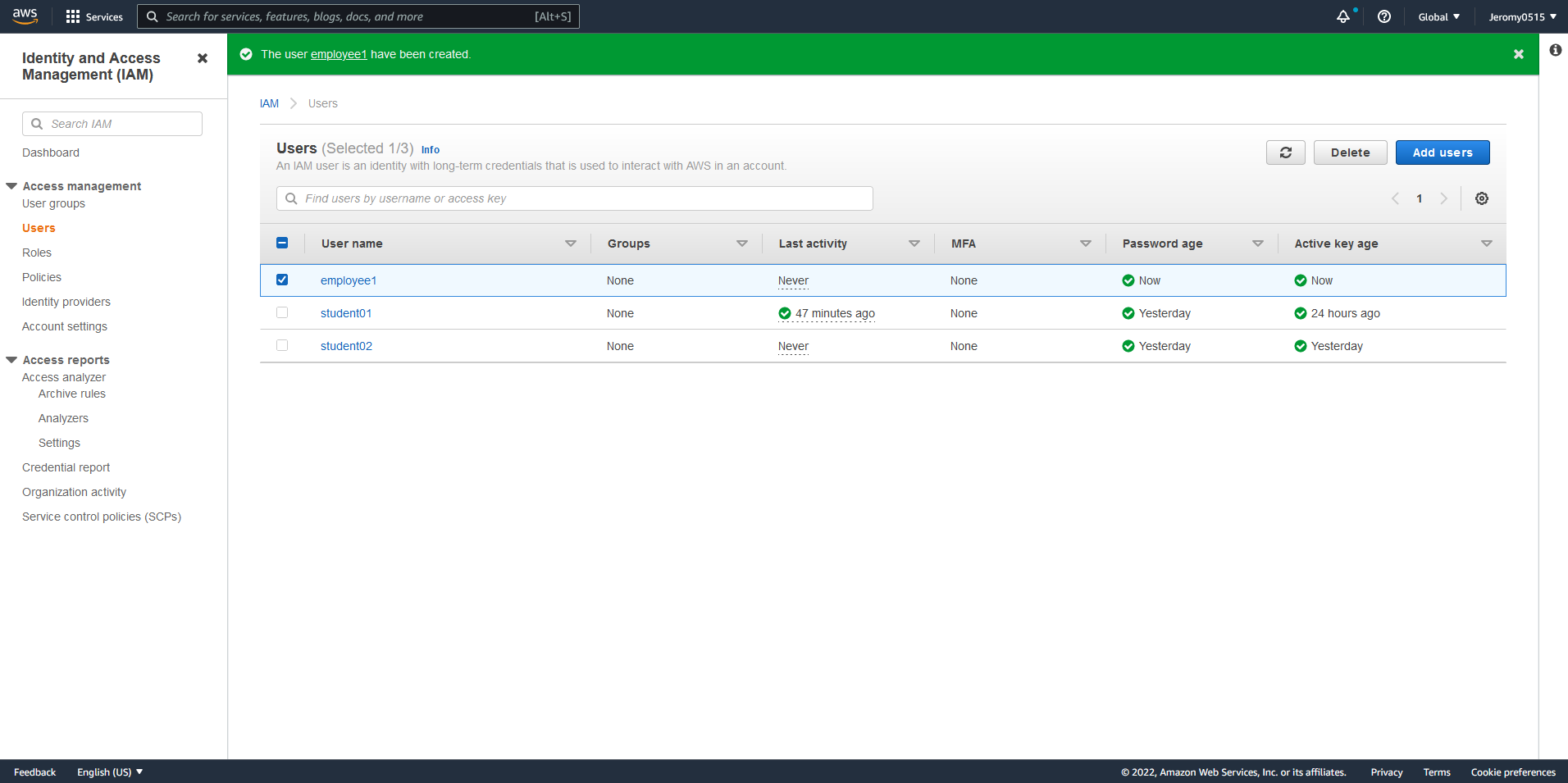Click the '47 minutes ago' last activity text
The width and height of the screenshot is (1568, 783).
click(835, 313)
